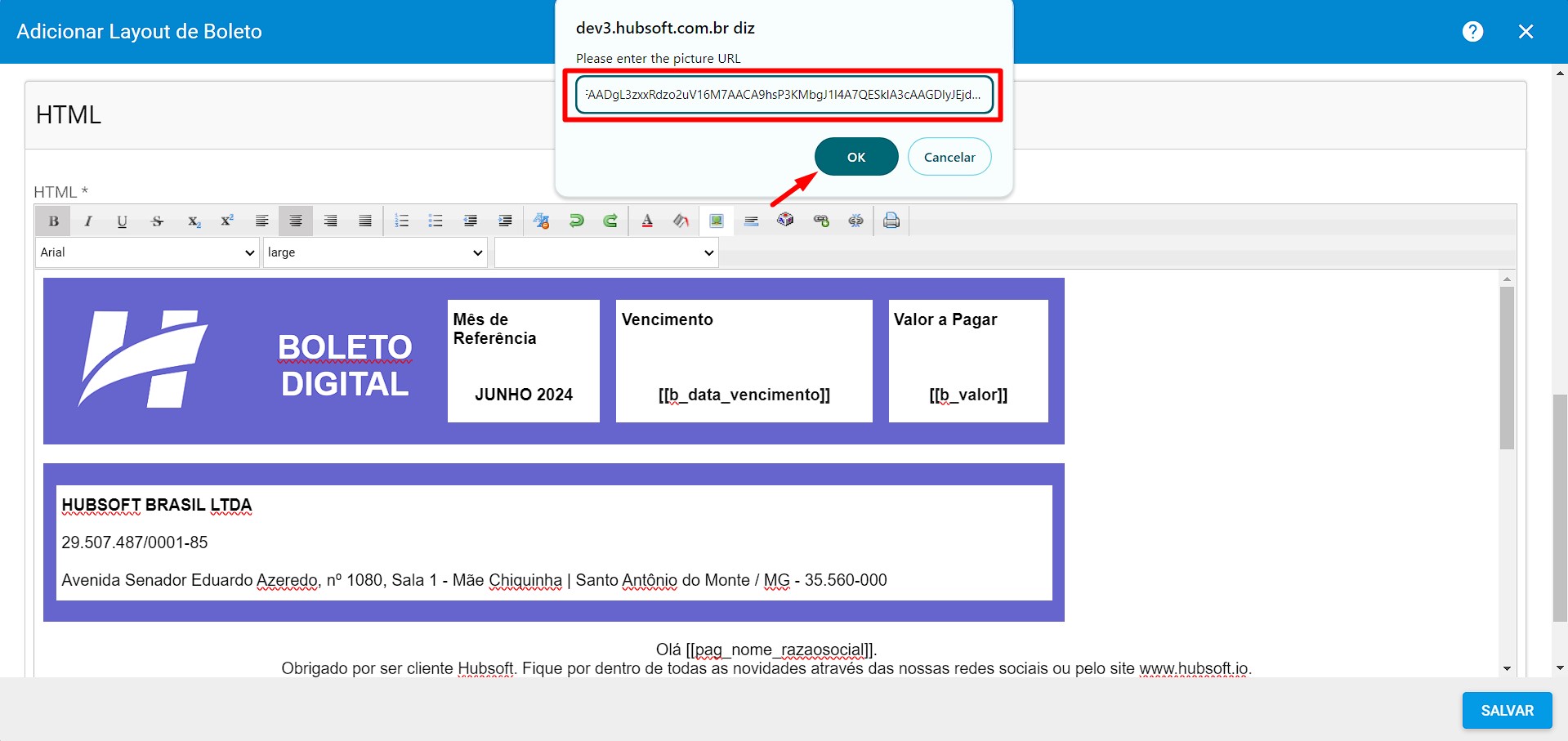Viewport: 1568px width, 741px height.
Task: Open the highlight background color tool
Action: [681, 221]
